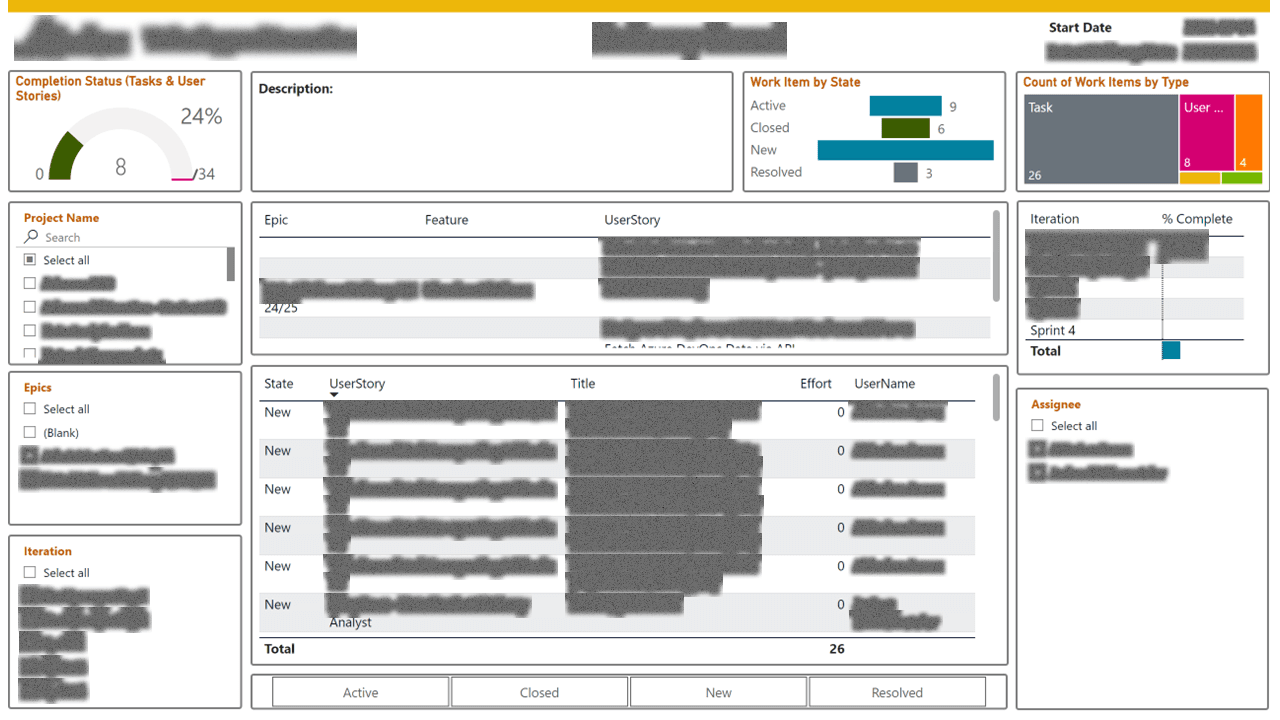This screenshot has height=720, width=1280.
Task: Click the Resolved state filter button
Action: pyautogui.click(x=897, y=691)
